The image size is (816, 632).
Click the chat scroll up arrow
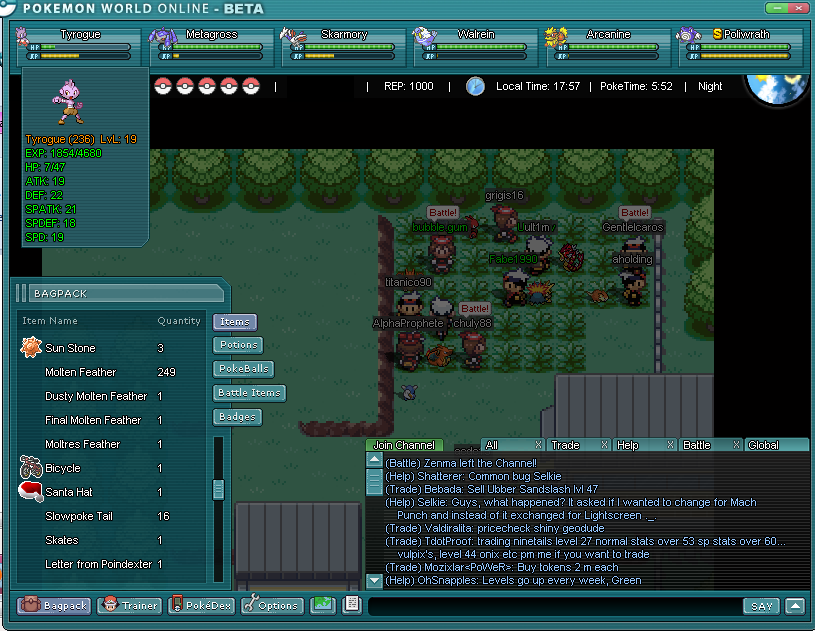point(374,460)
